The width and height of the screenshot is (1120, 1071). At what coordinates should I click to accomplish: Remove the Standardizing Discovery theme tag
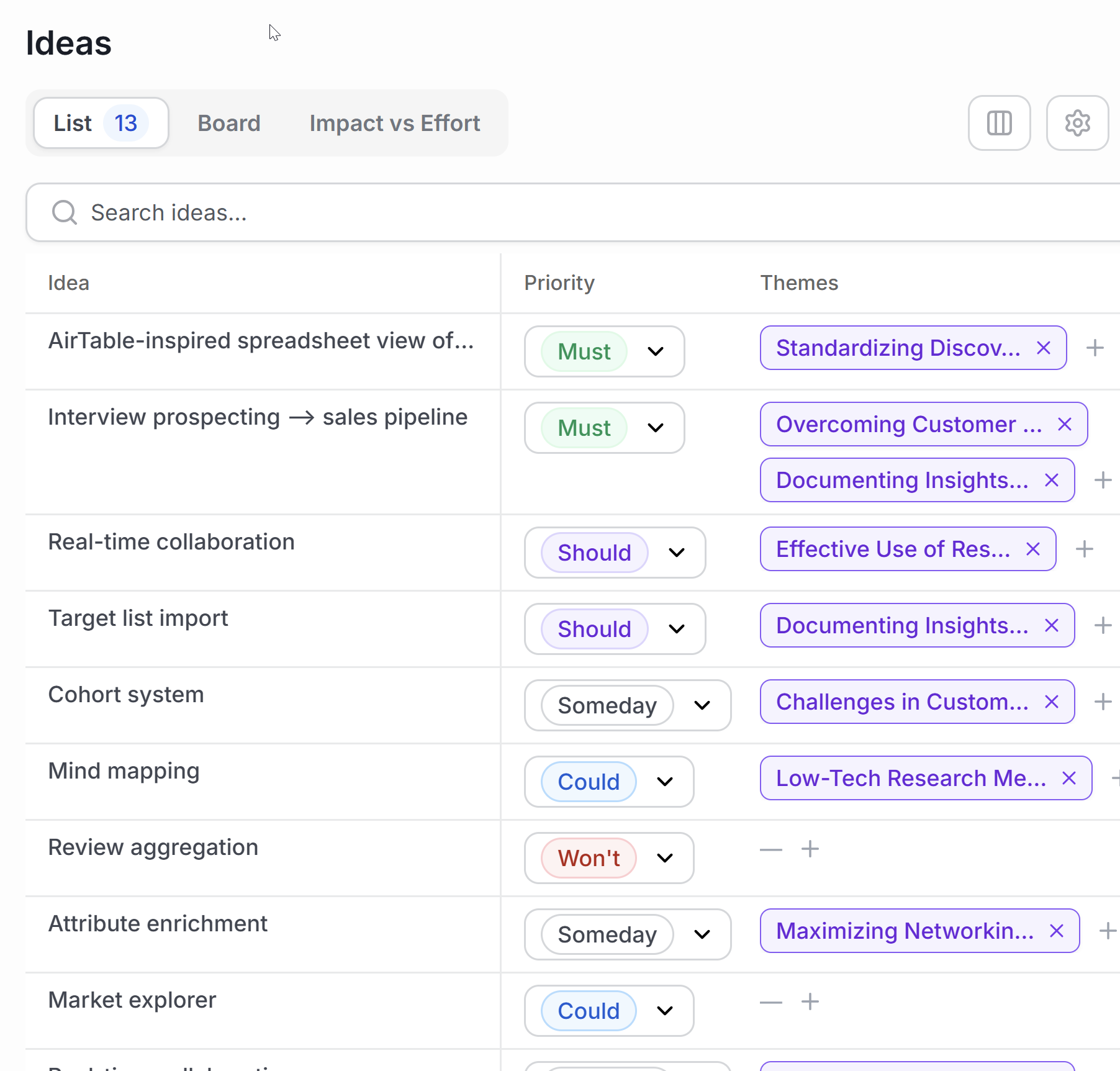(1042, 348)
